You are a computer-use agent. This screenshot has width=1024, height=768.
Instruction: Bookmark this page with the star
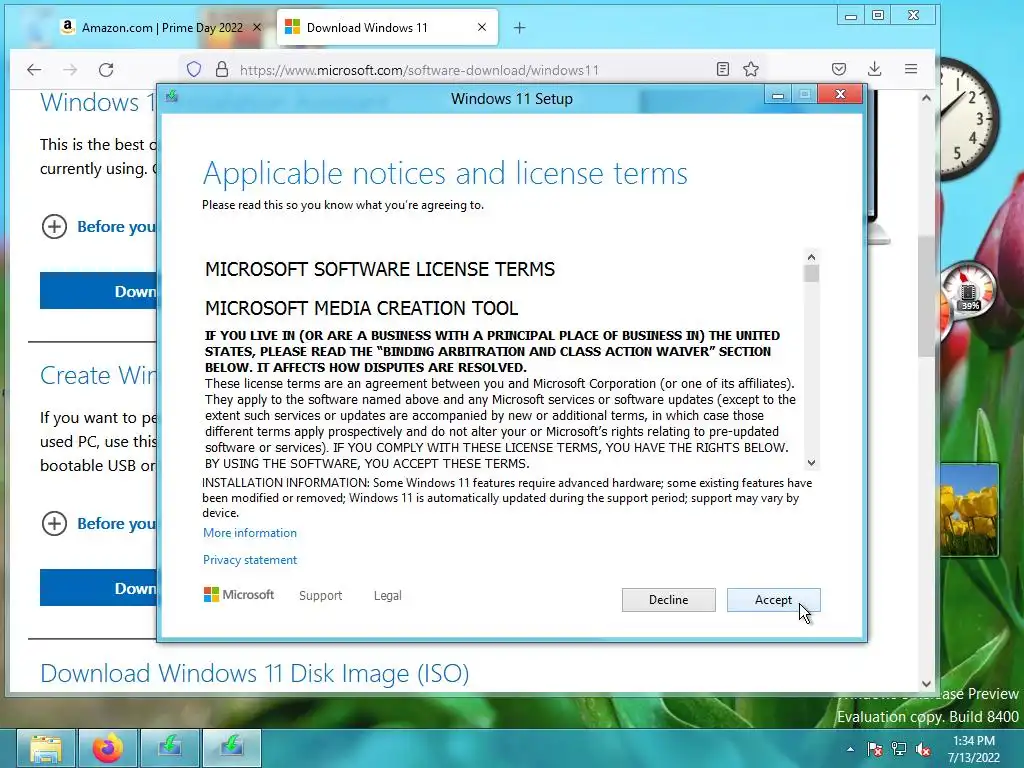coord(751,69)
